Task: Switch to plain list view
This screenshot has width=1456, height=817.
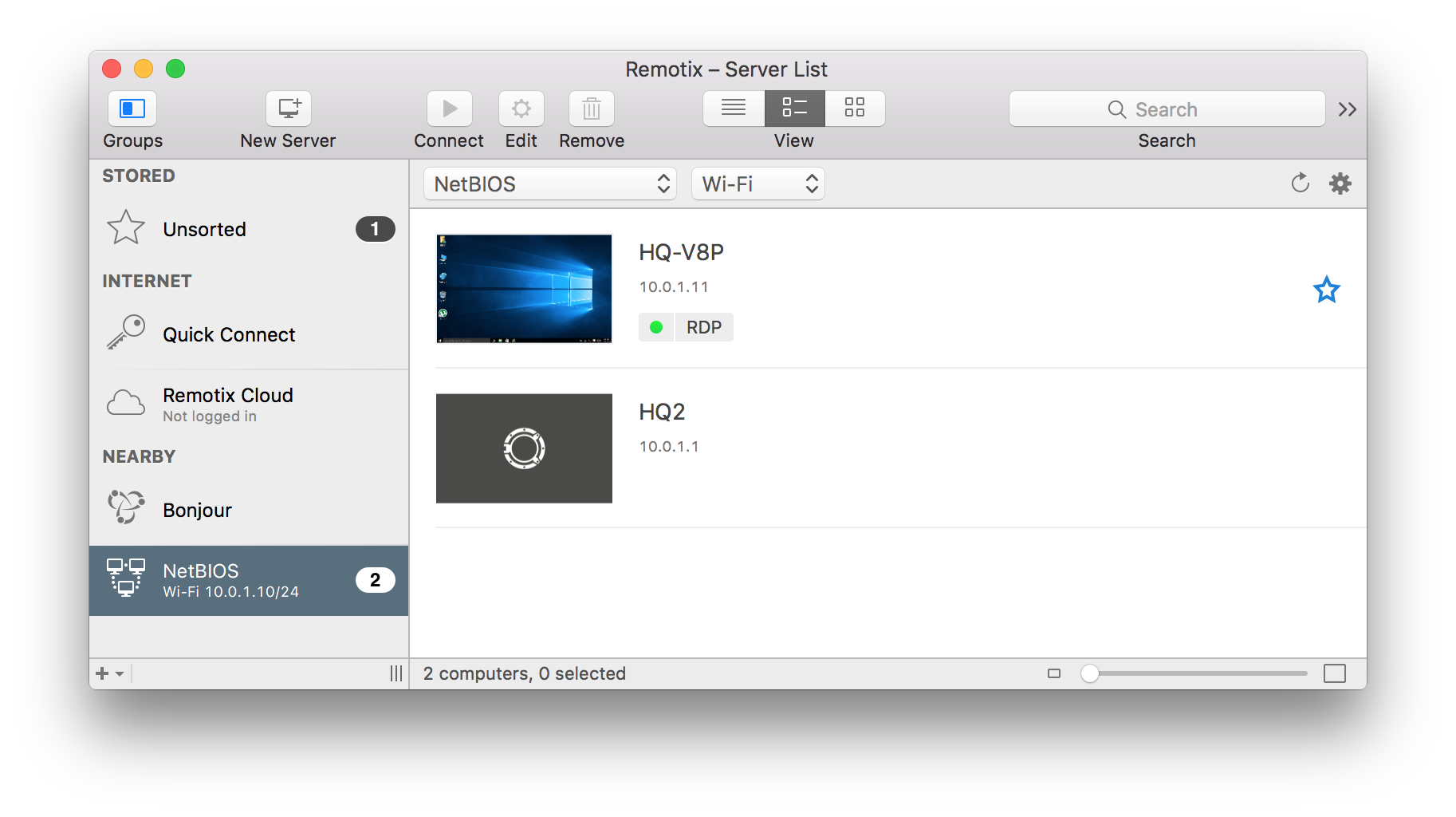Action: [734, 109]
